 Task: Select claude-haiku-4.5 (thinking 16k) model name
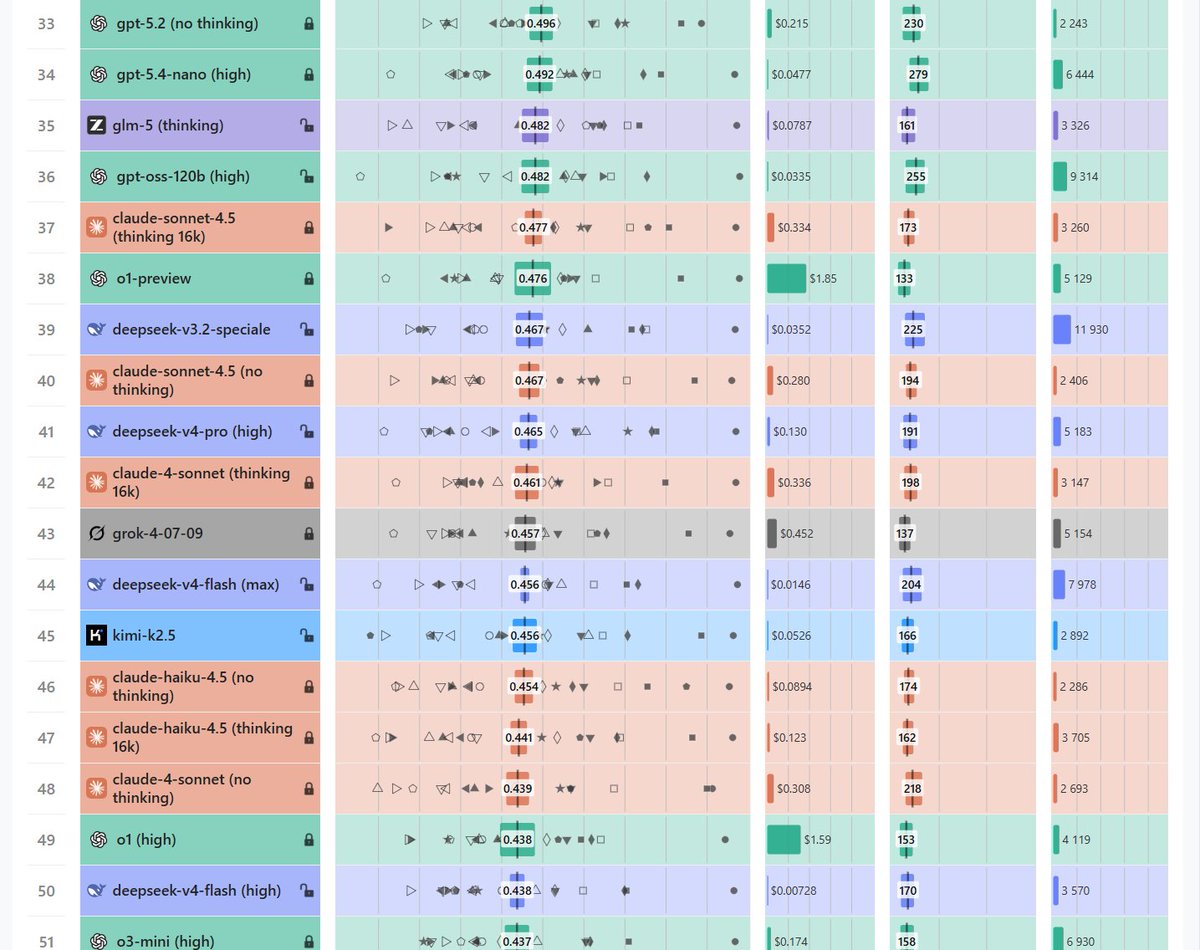pyautogui.click(x=202, y=737)
